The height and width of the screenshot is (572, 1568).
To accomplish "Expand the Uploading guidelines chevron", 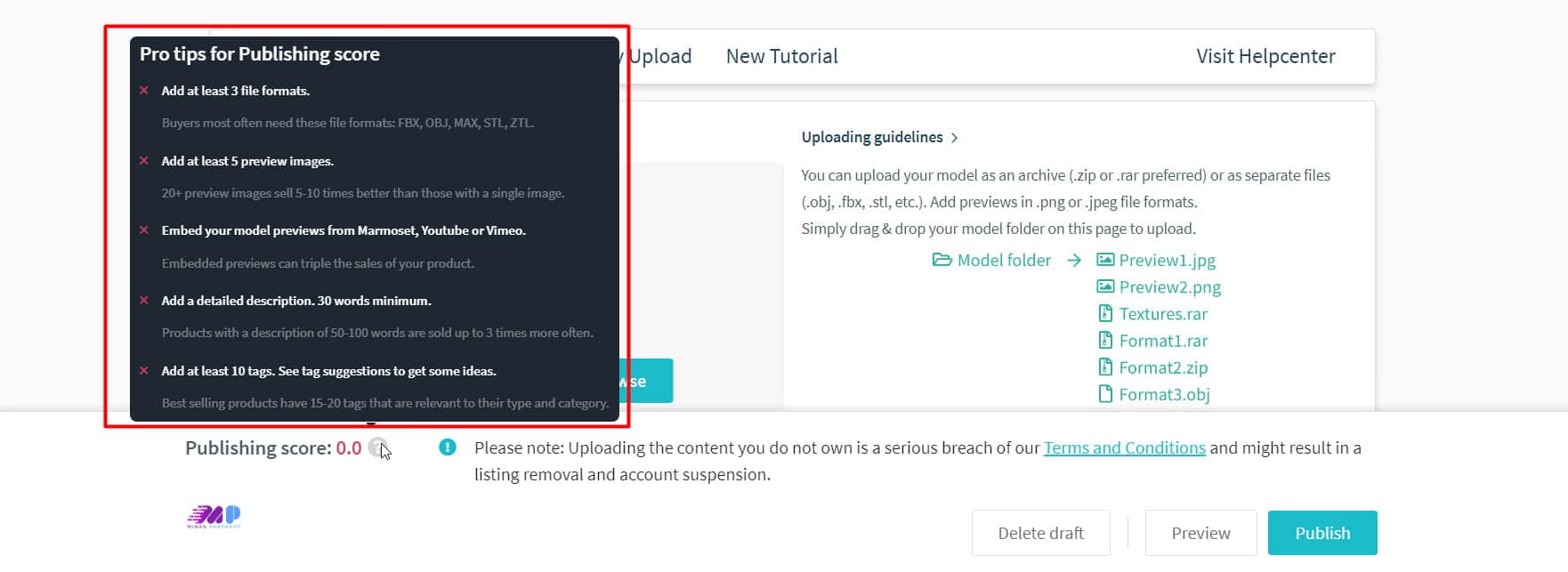I will (955, 138).
